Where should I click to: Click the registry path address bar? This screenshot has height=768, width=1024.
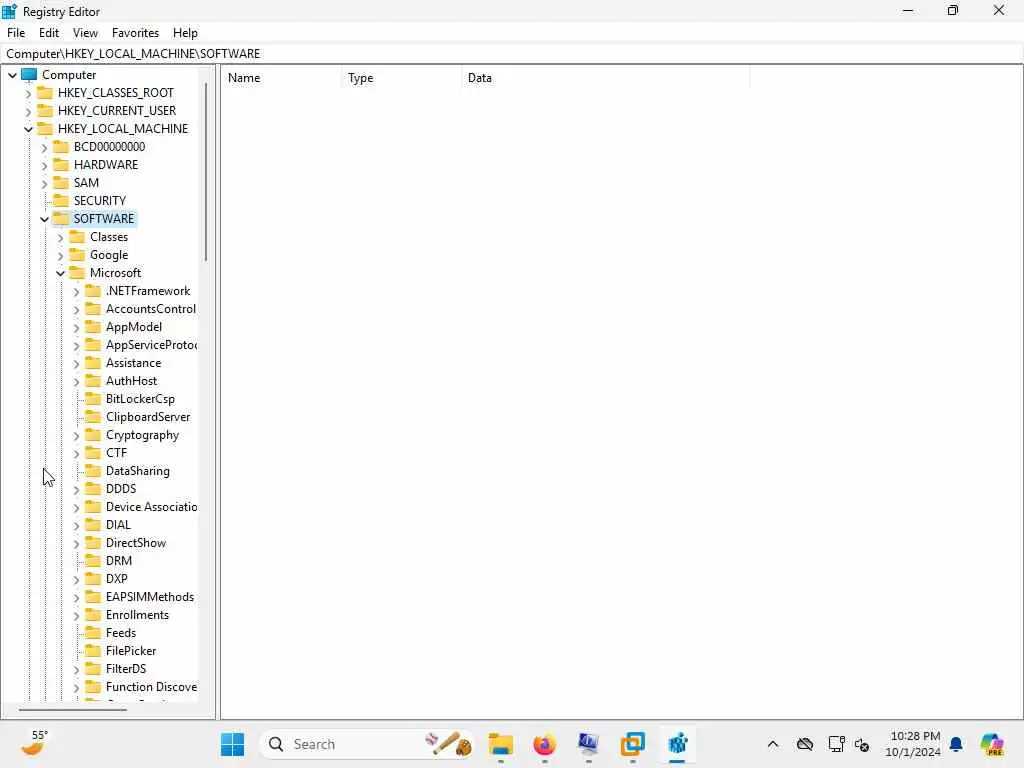coord(512,54)
